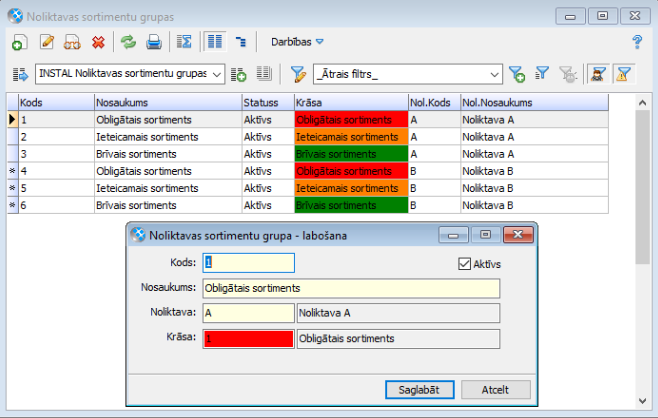The width and height of the screenshot is (658, 418).
Task: Click the Kods input field in dialog
Action: click(x=248, y=263)
